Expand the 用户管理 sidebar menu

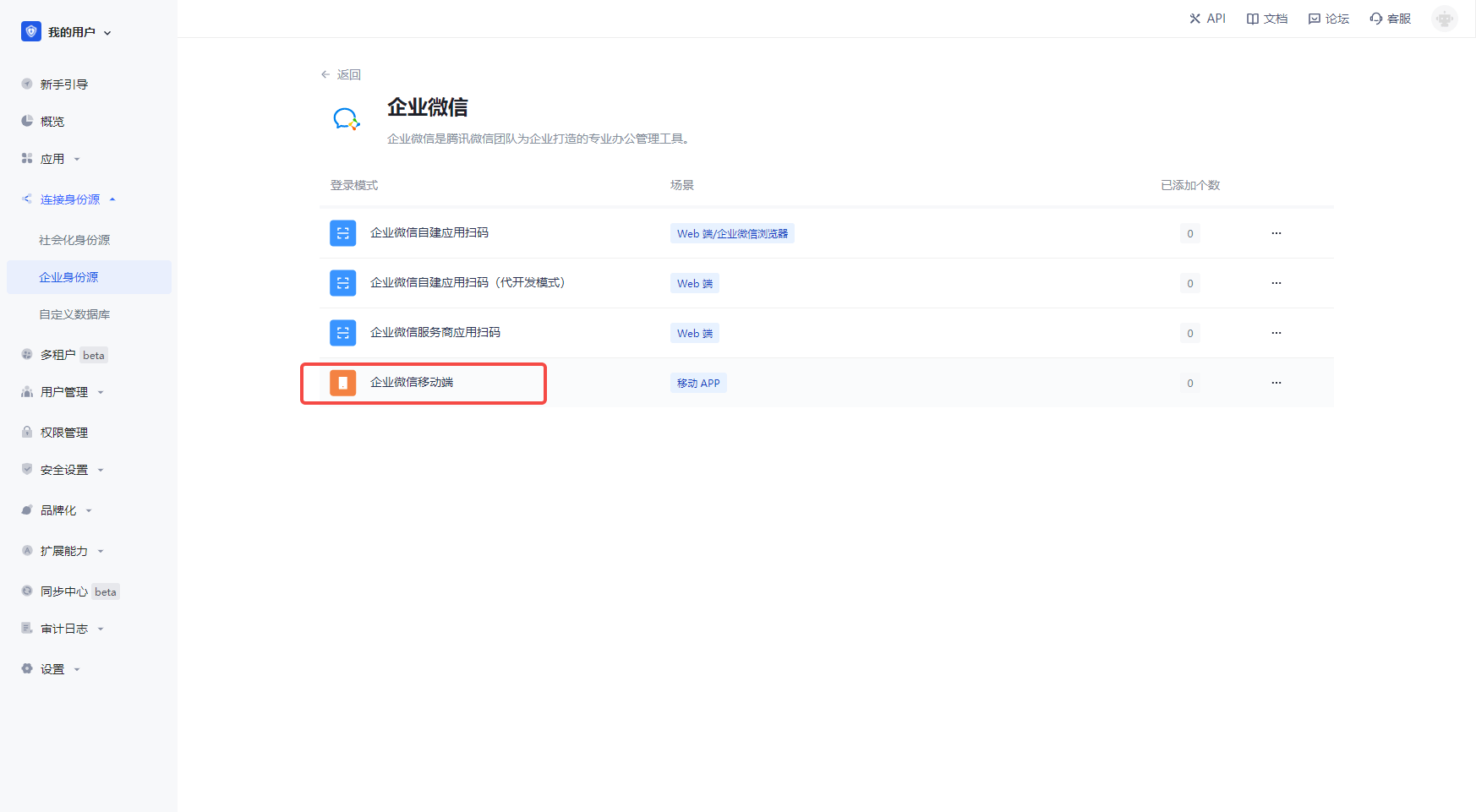click(64, 392)
